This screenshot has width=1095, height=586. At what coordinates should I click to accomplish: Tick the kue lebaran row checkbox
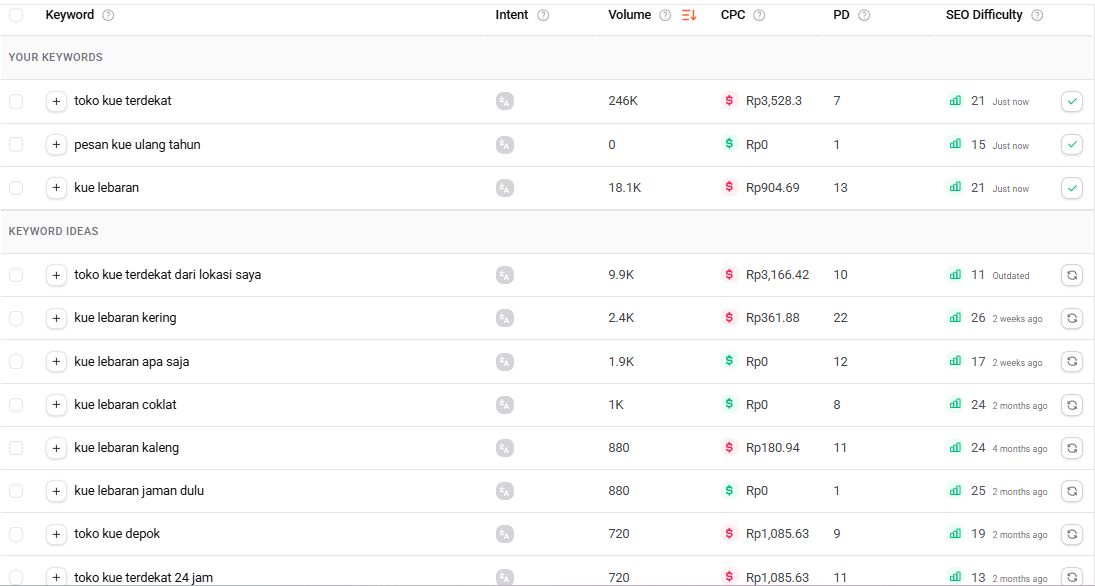(16, 188)
